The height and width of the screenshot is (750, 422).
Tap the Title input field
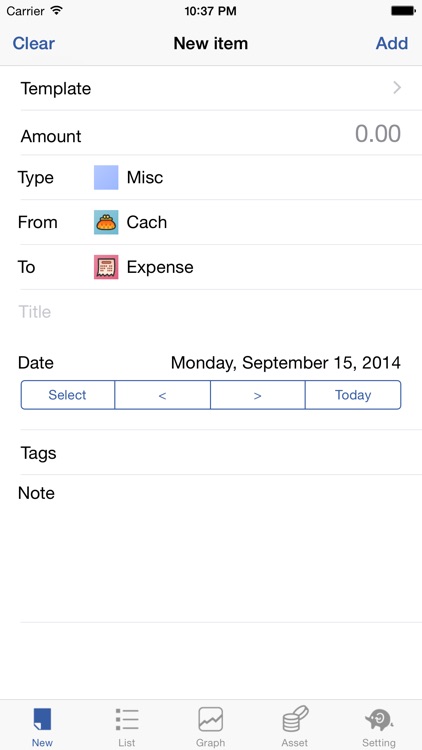tap(211, 312)
